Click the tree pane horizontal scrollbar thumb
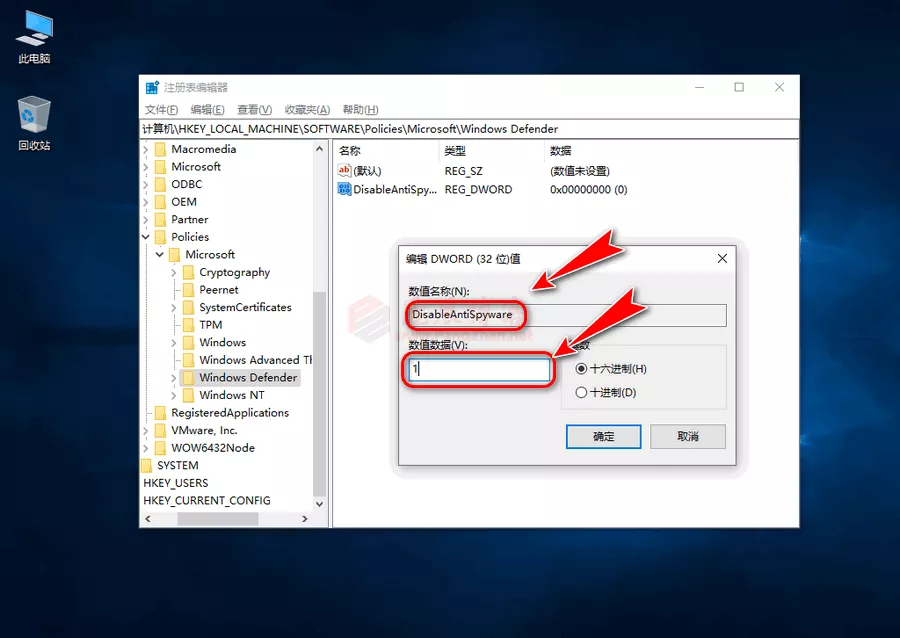 [217, 519]
